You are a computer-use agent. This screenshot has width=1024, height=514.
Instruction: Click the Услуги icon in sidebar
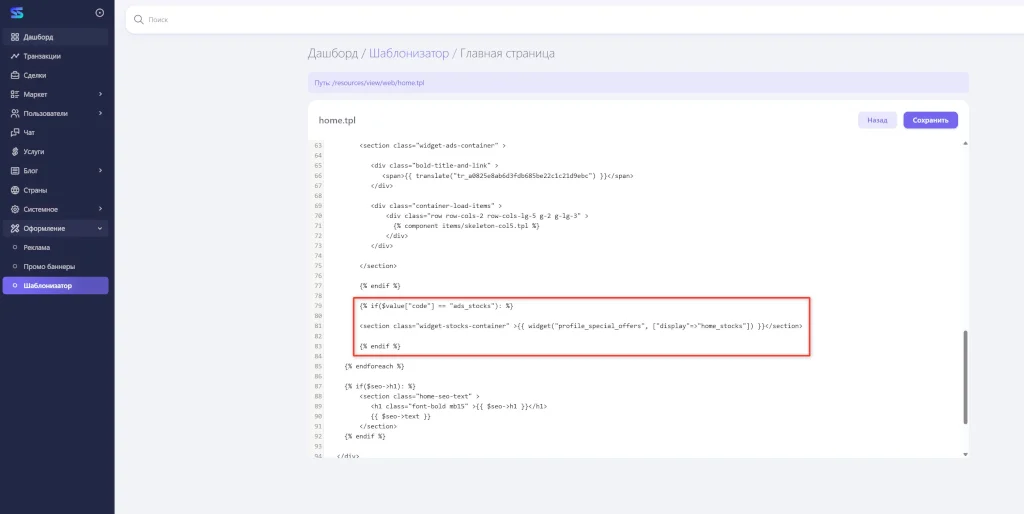point(14,151)
